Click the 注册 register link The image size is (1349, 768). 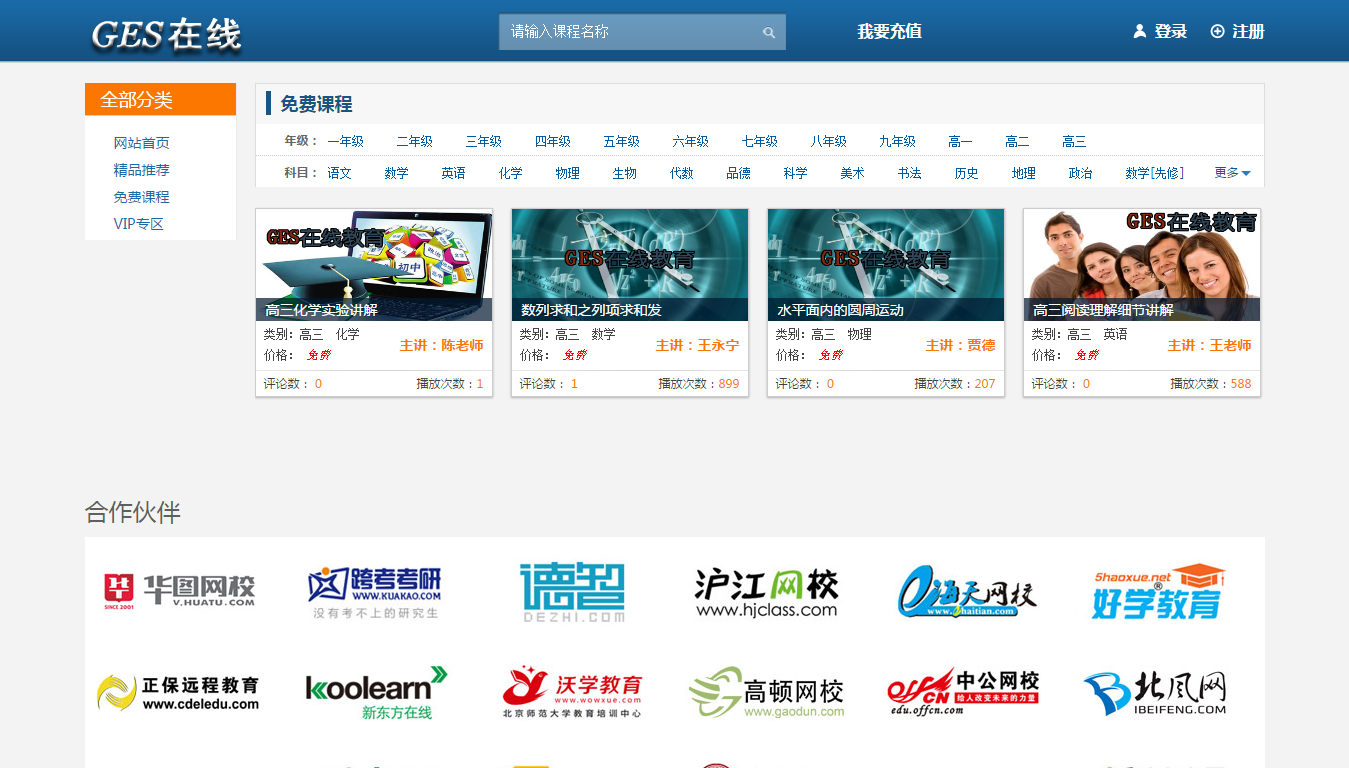[x=1238, y=31]
